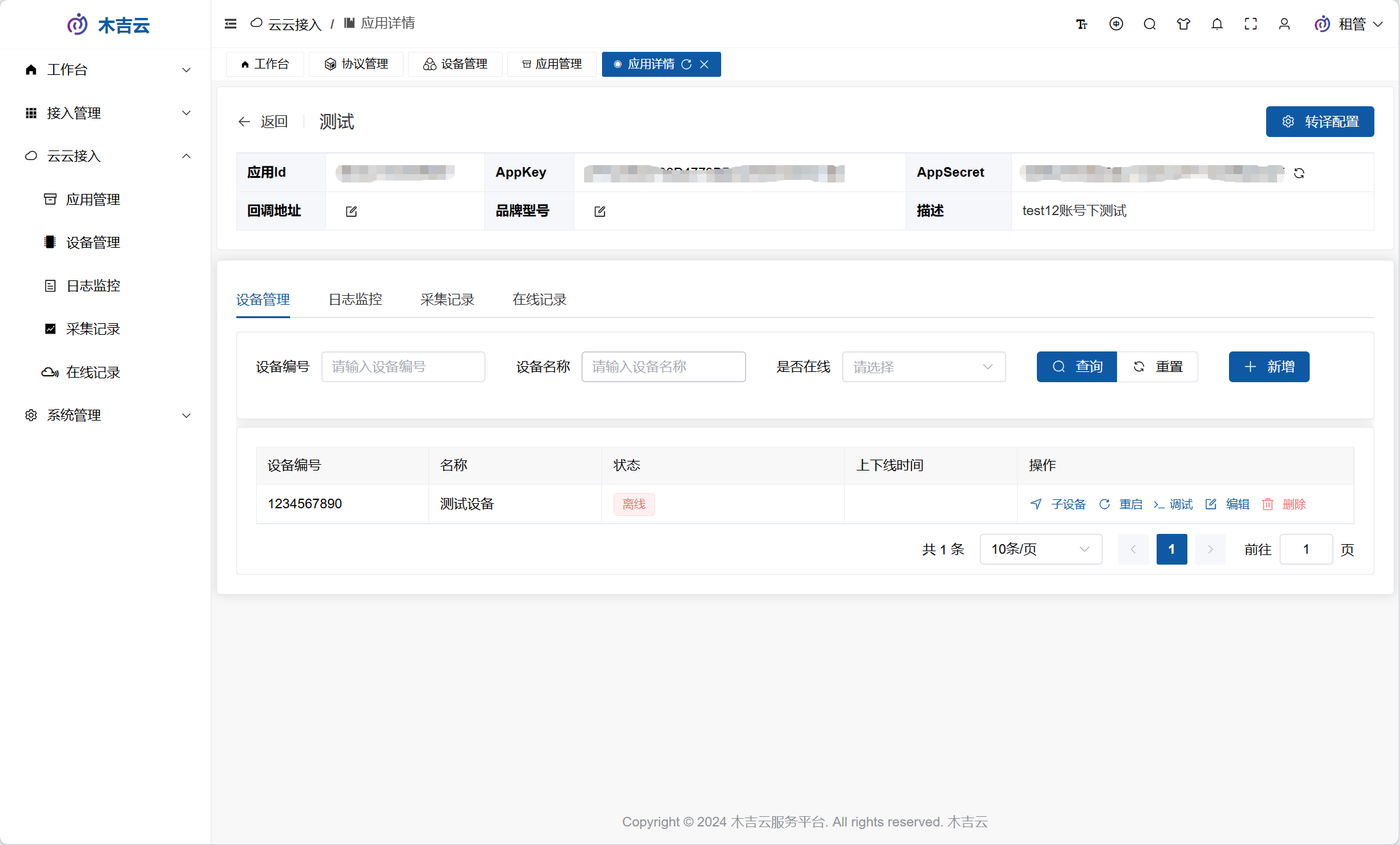Open 设备管理 in the sidebar
The width and height of the screenshot is (1400, 845).
pos(93,243)
